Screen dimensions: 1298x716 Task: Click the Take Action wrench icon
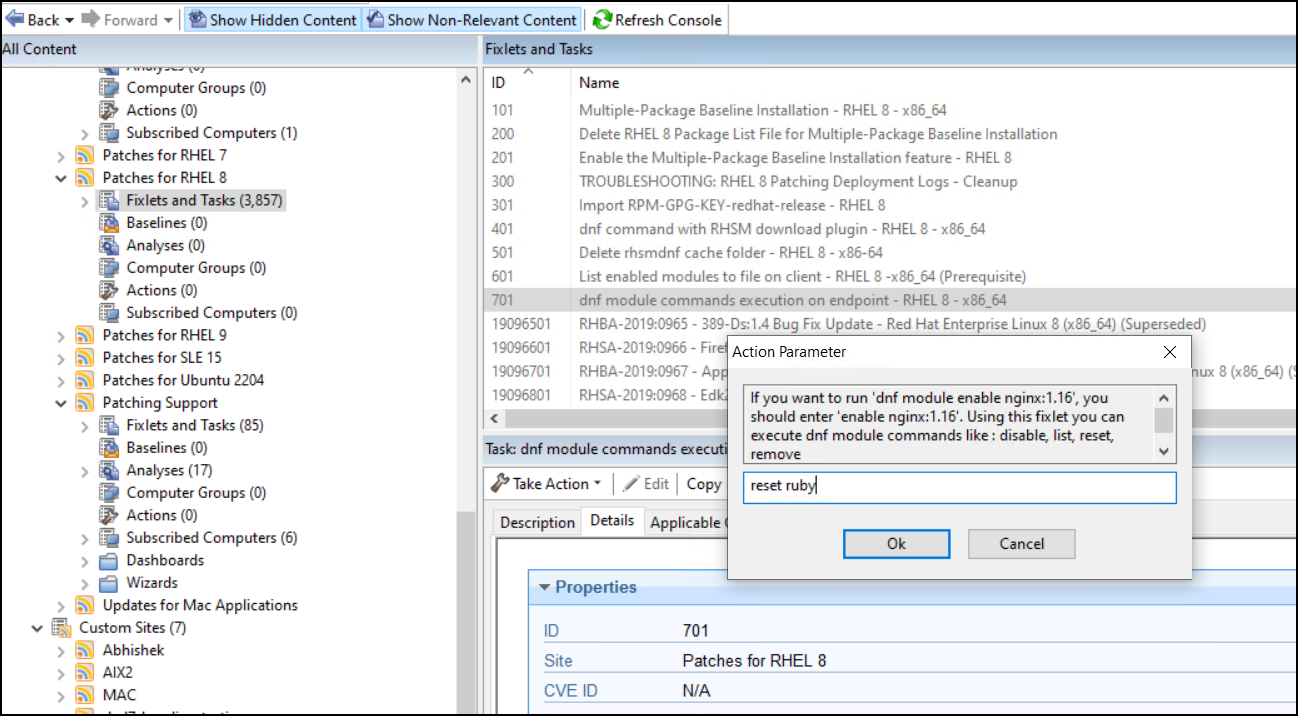coord(501,483)
